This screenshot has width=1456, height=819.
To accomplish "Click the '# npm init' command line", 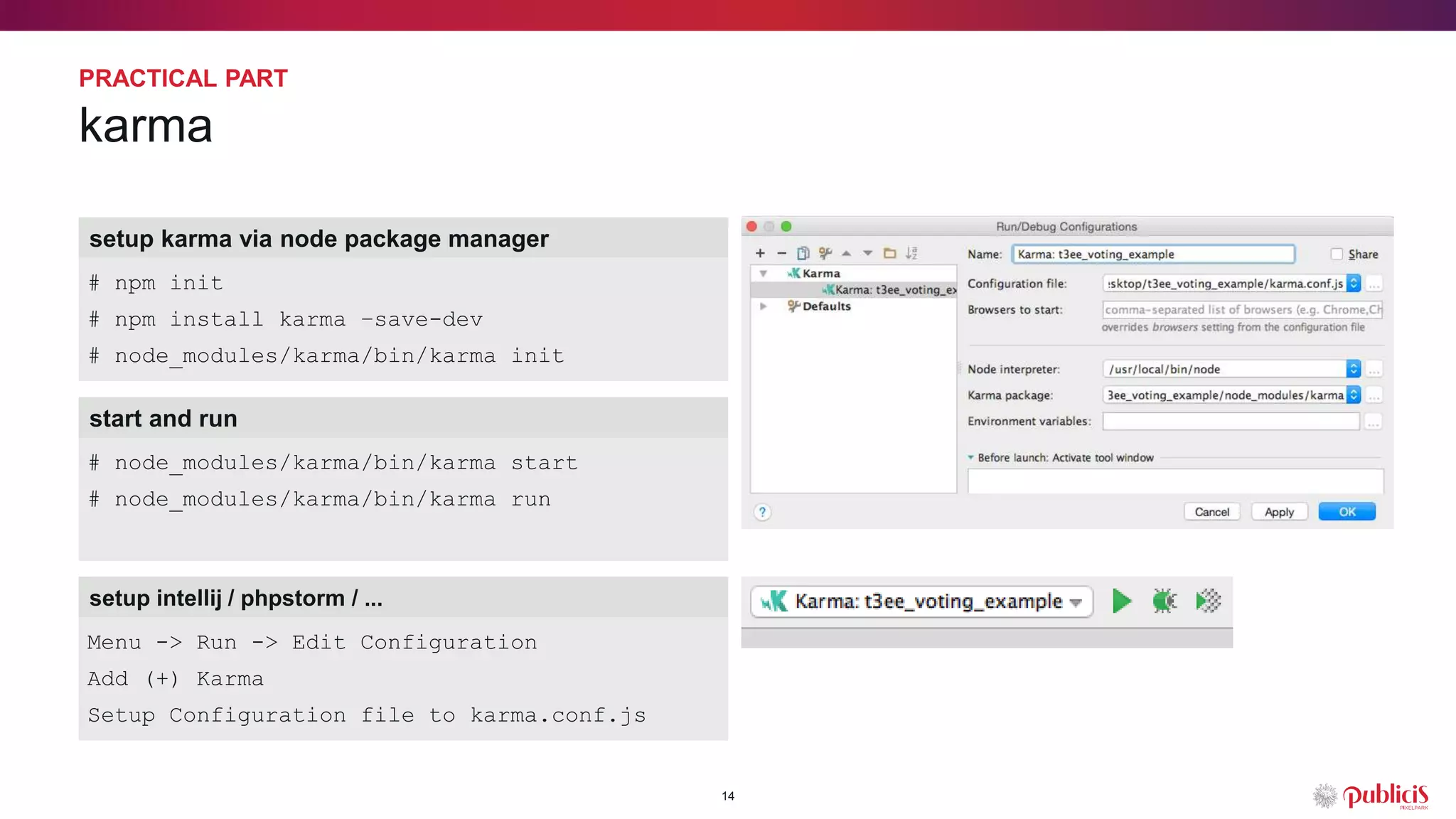I will tap(156, 283).
